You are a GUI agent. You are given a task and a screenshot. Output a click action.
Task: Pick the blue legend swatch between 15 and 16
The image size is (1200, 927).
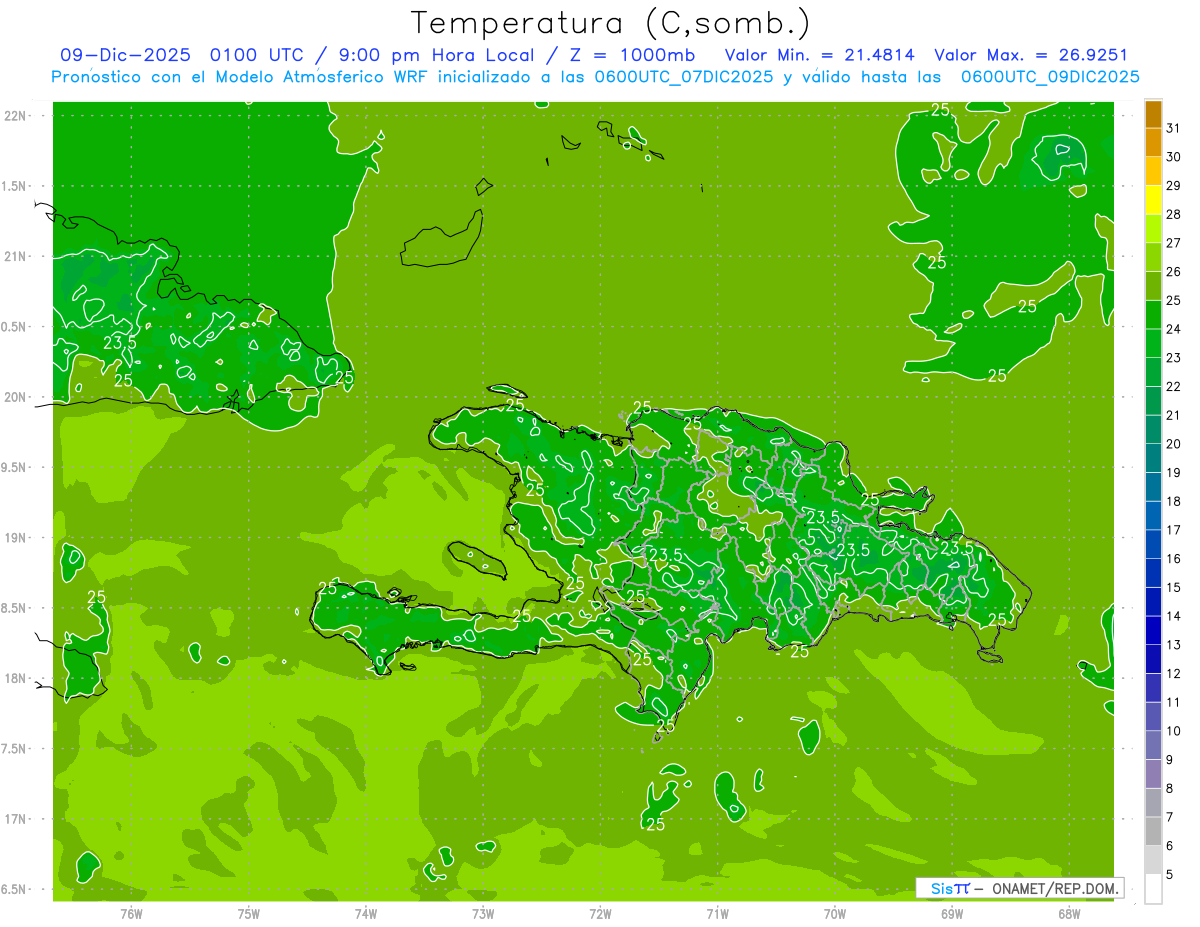tap(1153, 573)
